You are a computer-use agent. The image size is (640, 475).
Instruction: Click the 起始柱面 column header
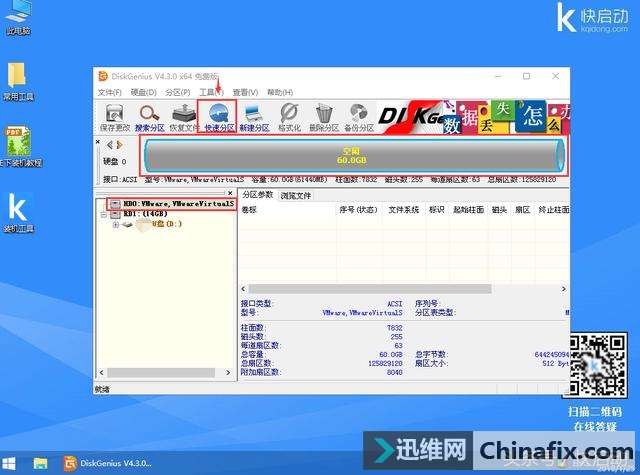click(468, 210)
